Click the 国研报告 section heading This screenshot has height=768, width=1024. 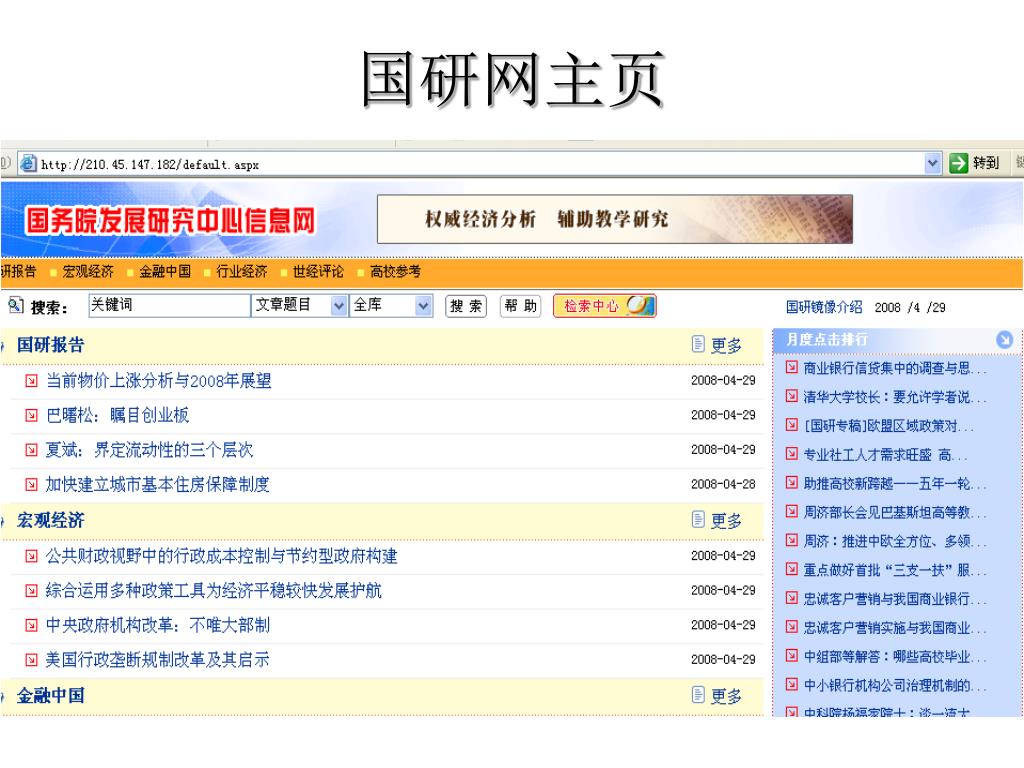click(x=50, y=345)
